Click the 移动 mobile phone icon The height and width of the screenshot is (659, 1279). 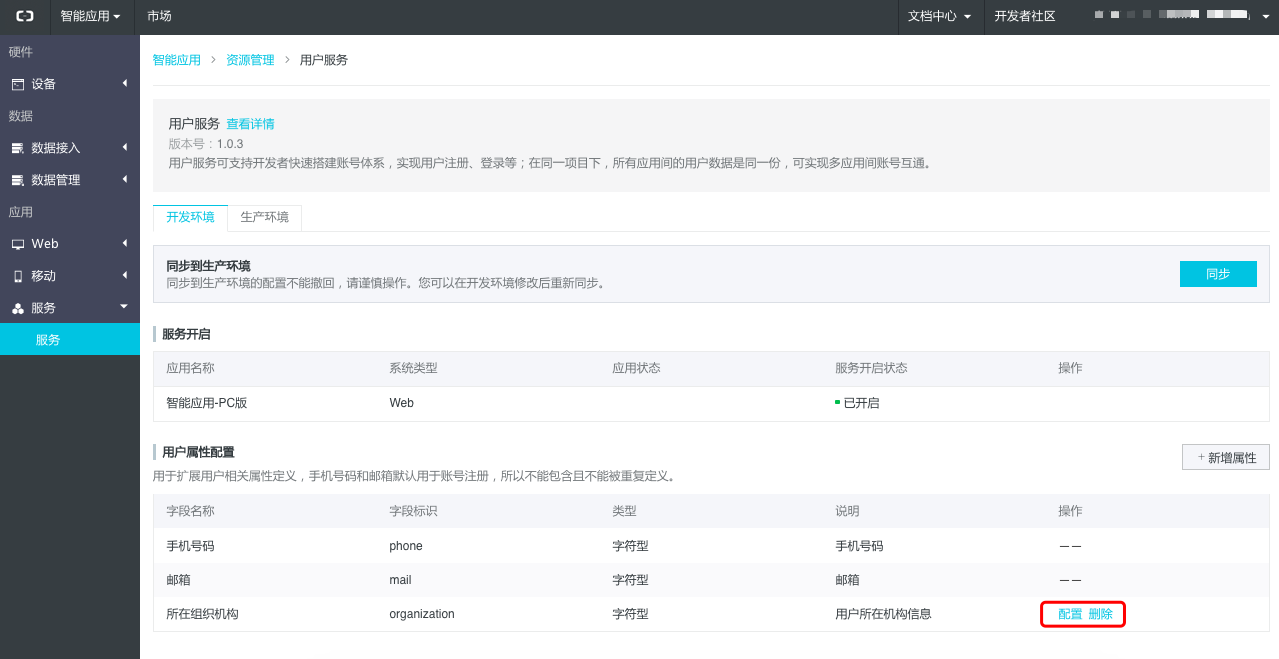point(17,276)
